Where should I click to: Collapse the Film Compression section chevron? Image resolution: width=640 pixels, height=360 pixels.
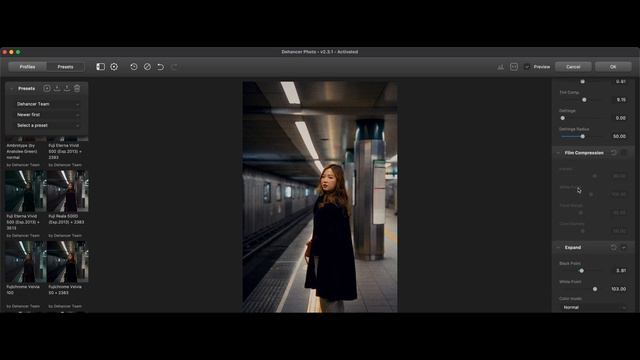point(558,153)
